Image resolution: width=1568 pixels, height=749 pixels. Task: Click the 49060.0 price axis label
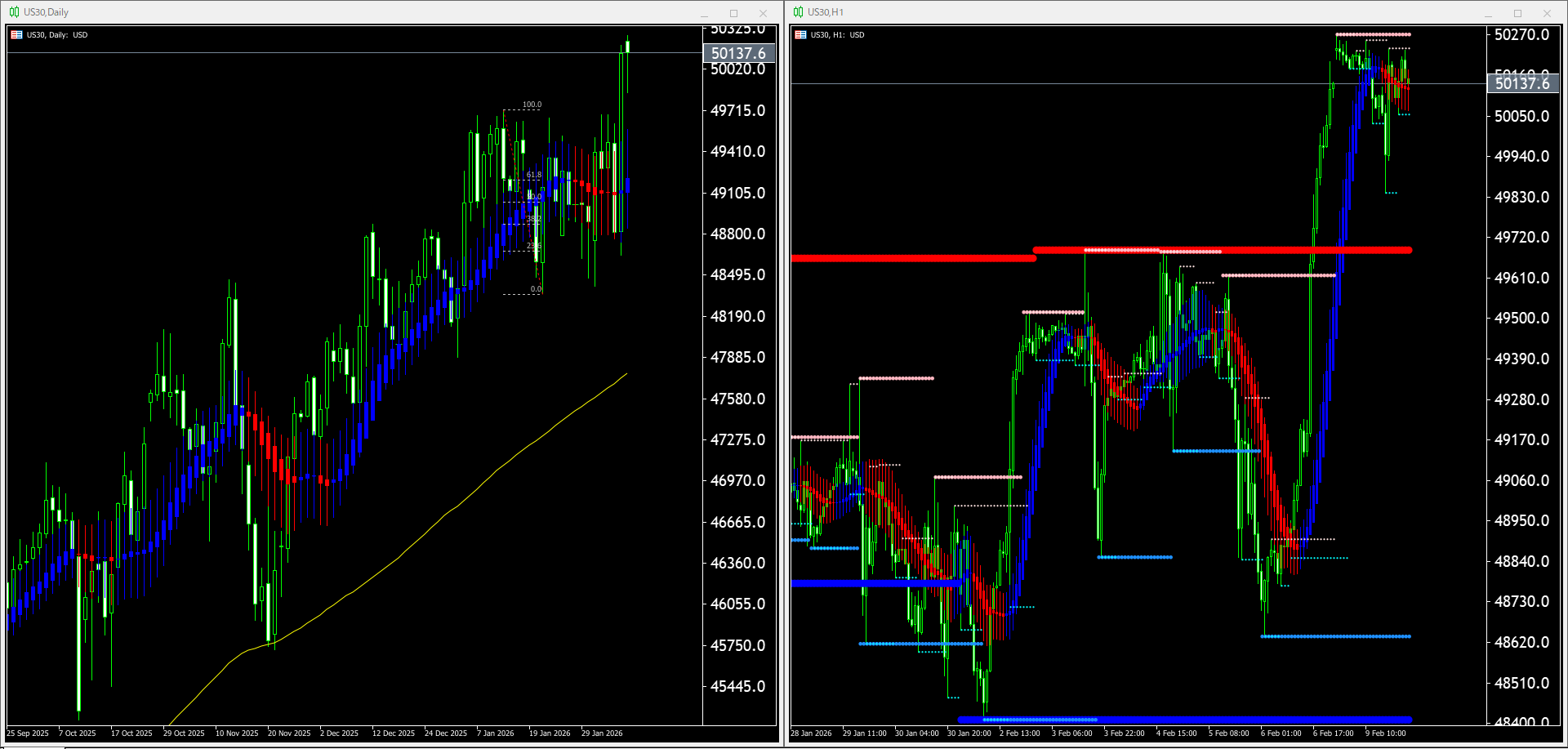[1522, 480]
